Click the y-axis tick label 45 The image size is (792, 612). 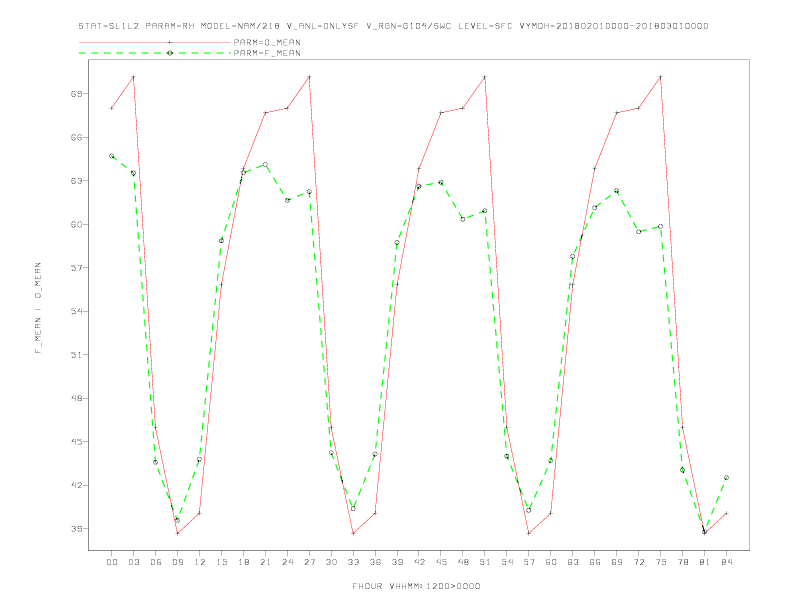[x=76, y=442]
